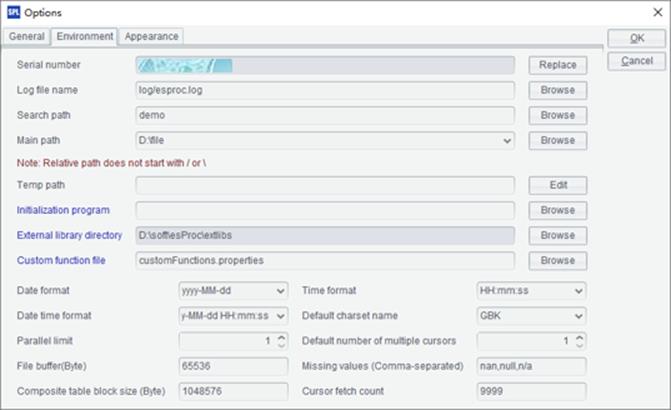The image size is (671, 410).
Task: Open the Default charset name dropdown
Action: pos(579,316)
